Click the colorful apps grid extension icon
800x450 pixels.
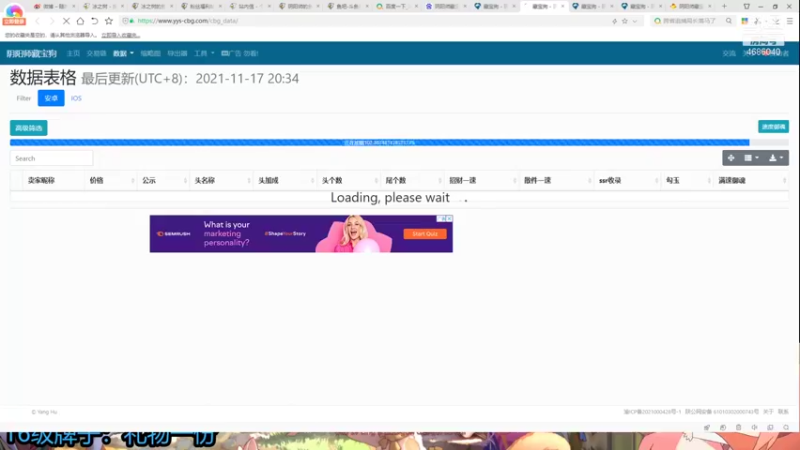point(744,21)
